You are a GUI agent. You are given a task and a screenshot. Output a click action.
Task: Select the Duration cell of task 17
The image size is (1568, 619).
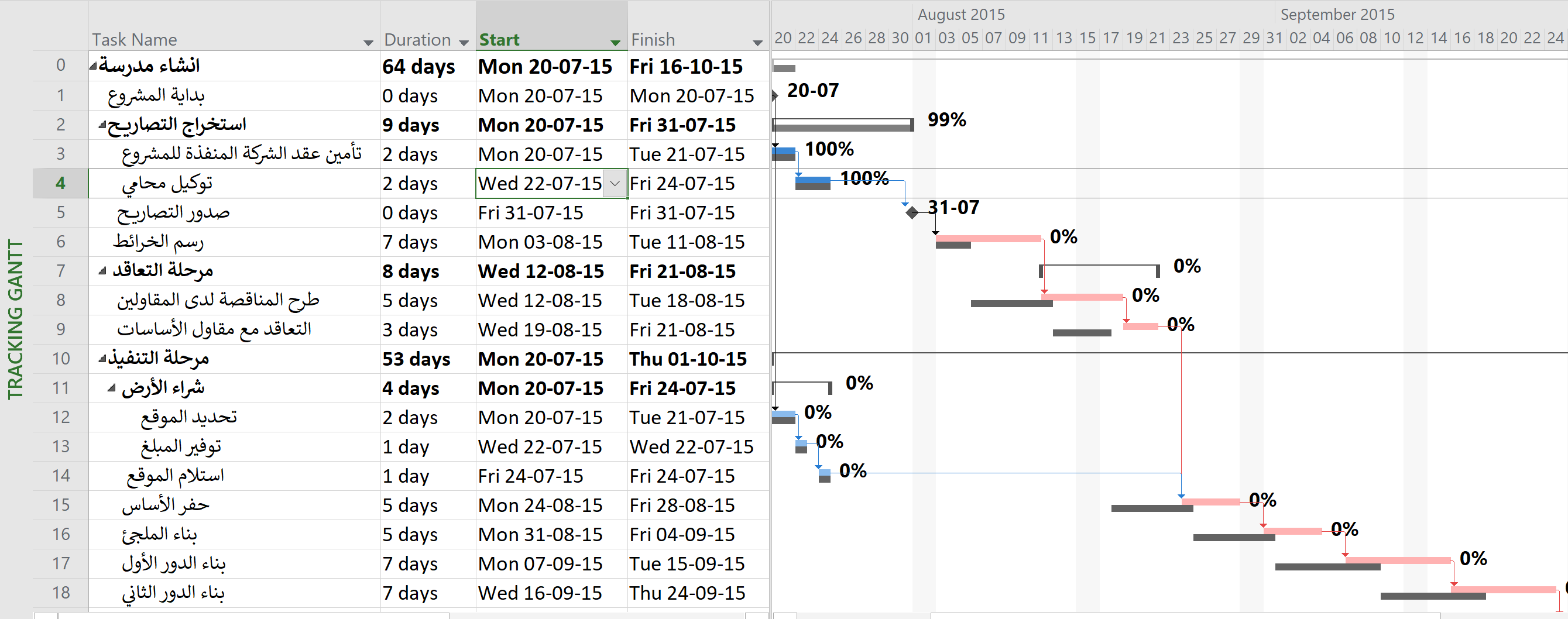coord(427,563)
